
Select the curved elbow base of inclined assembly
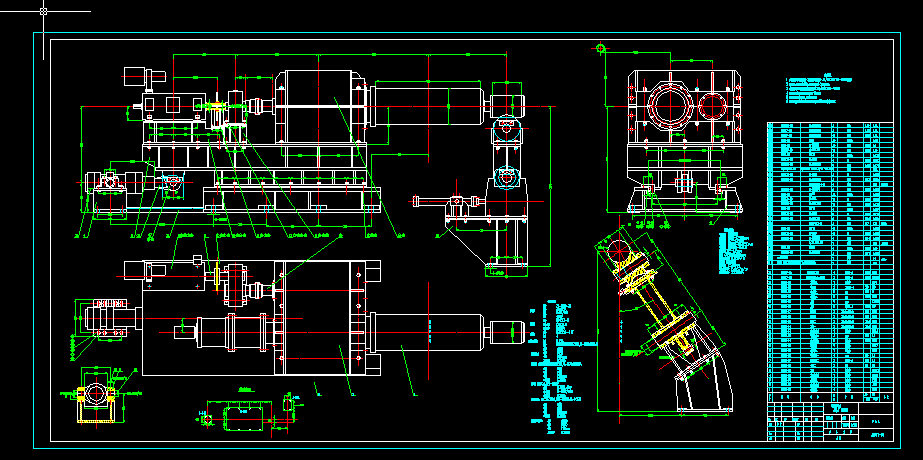[x=704, y=379]
